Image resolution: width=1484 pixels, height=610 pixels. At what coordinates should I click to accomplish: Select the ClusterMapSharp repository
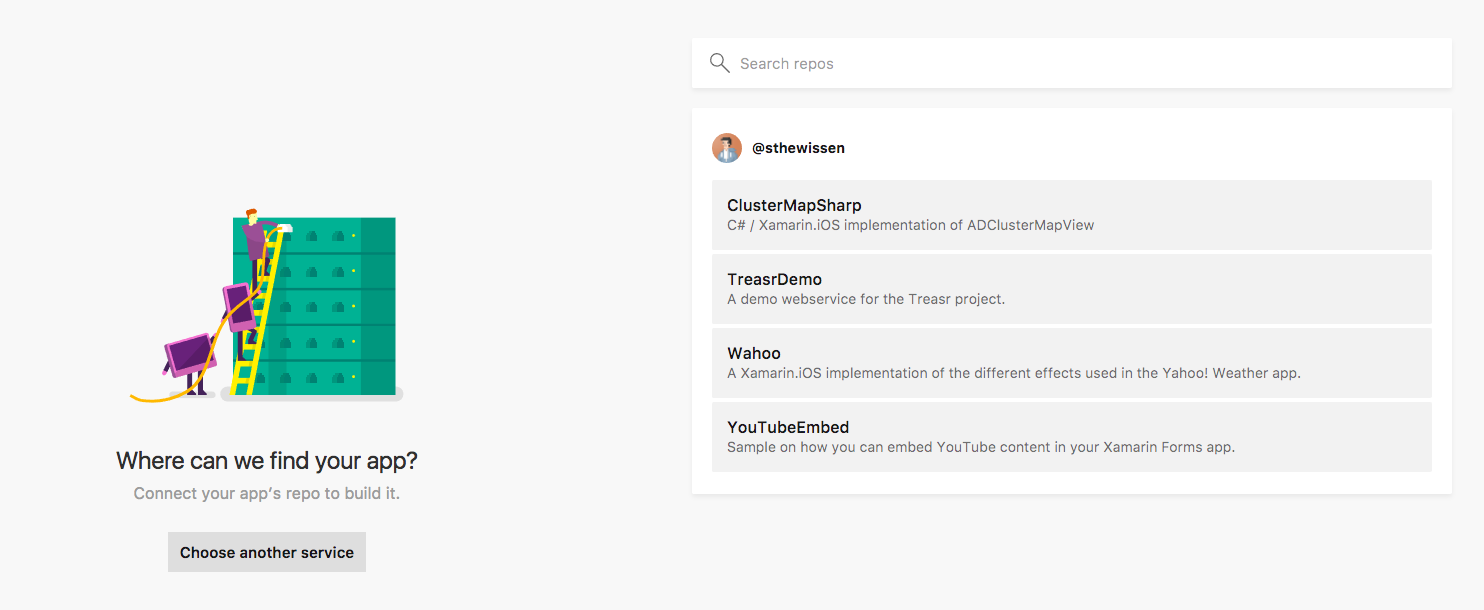click(x=1071, y=214)
